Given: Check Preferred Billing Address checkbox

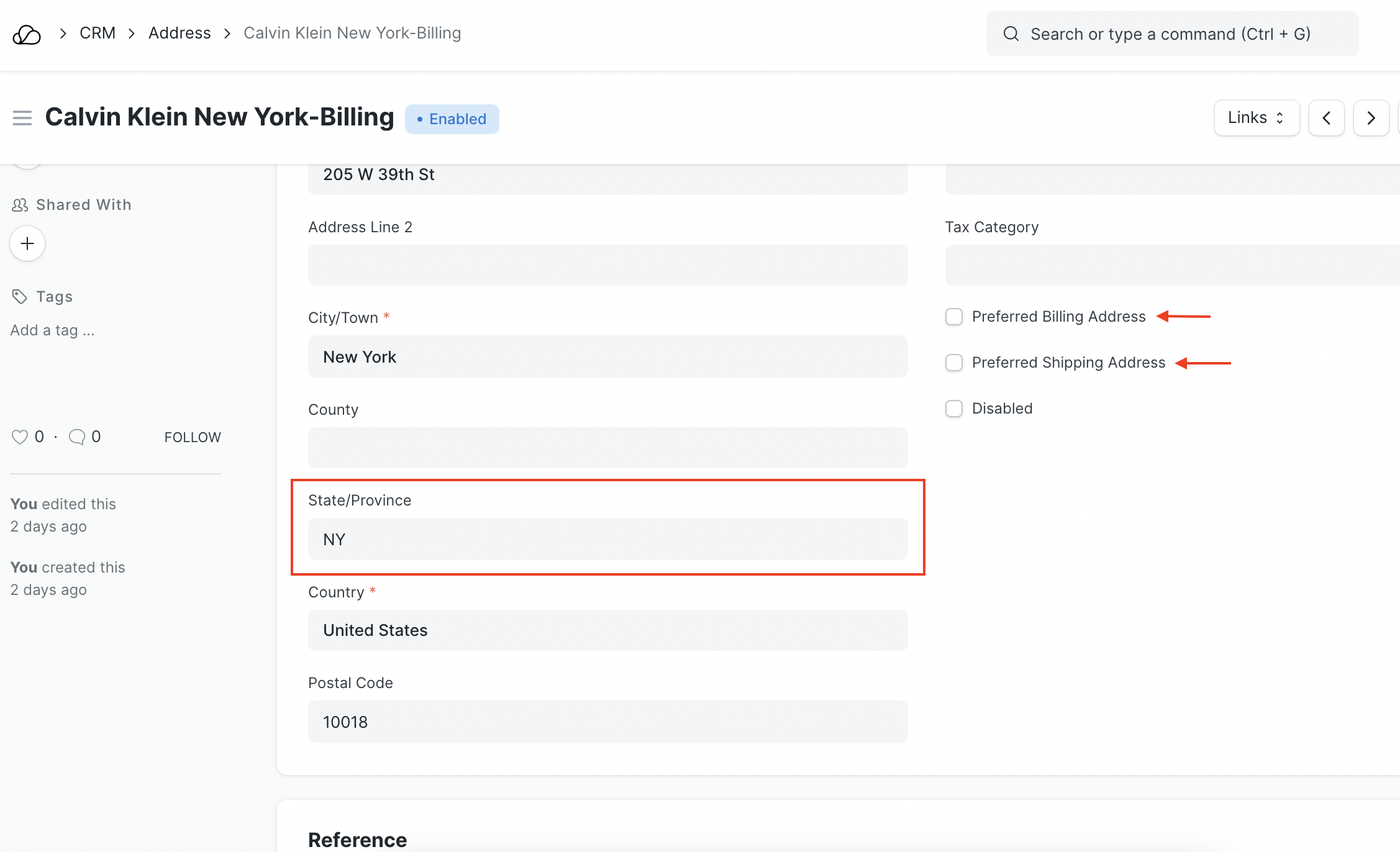Looking at the screenshot, I should point(954,317).
